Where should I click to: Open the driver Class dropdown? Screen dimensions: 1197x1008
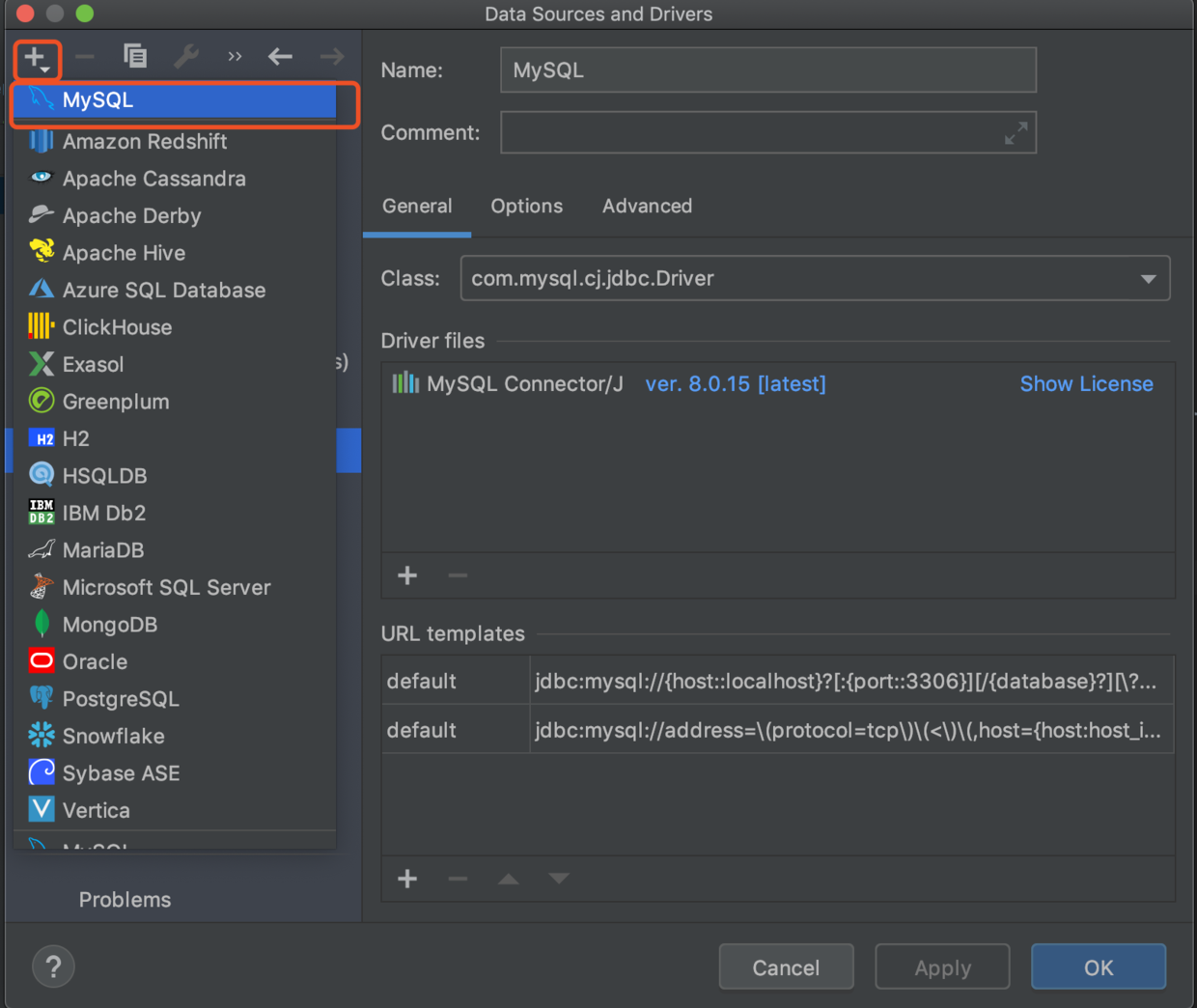1148,279
